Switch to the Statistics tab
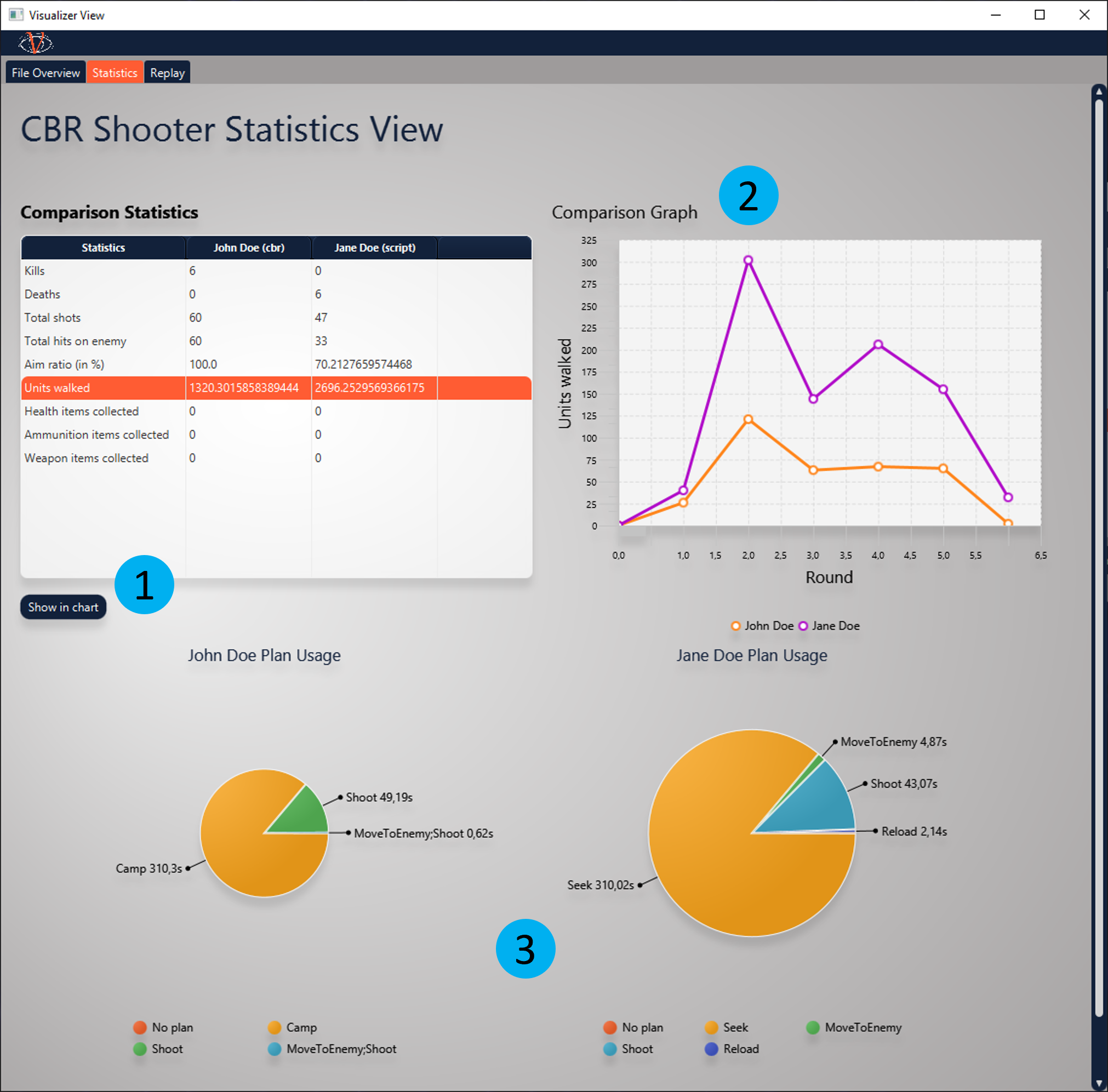 tap(115, 73)
